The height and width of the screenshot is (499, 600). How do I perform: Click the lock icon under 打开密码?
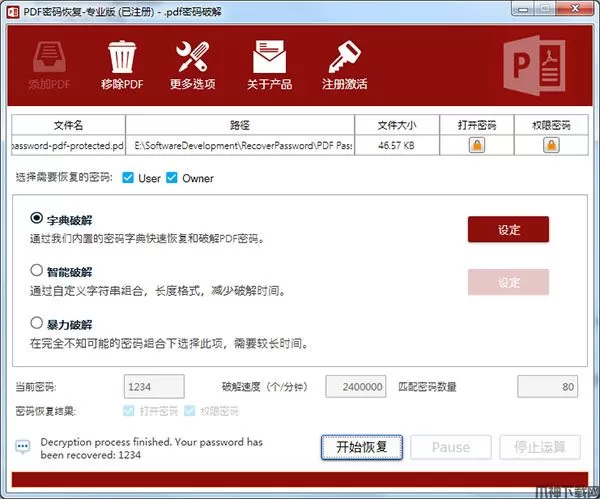coord(477,145)
